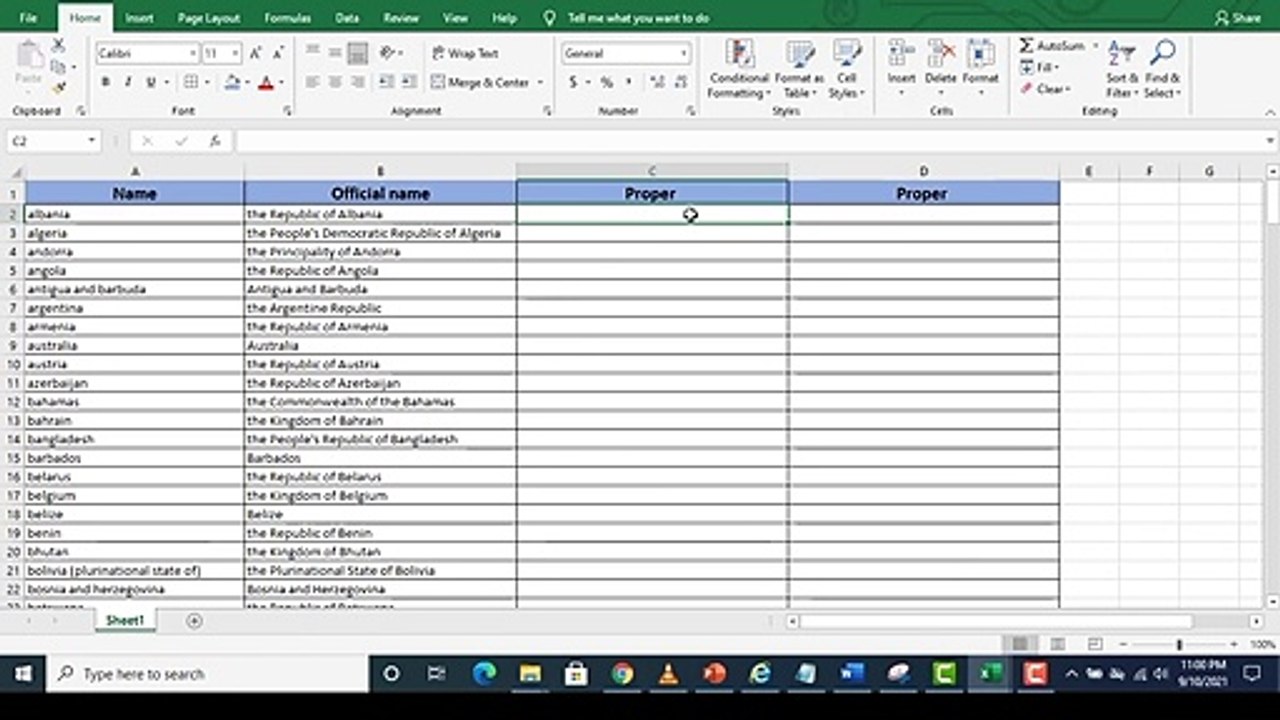Collapse the ribbon with the chevron
1280x720 pixels.
(x=1269, y=111)
